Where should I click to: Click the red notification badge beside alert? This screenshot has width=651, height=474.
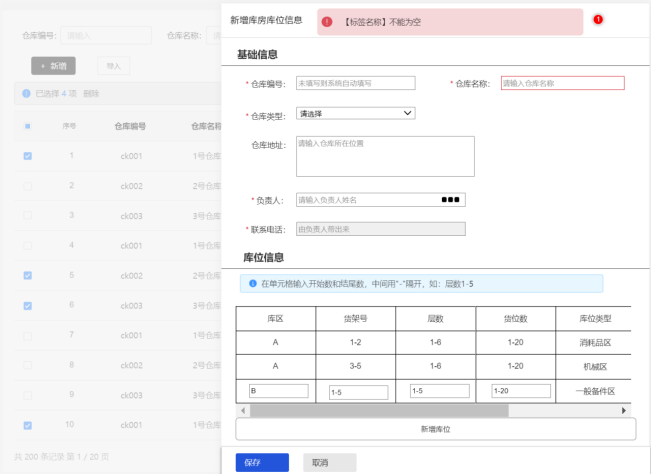click(598, 20)
